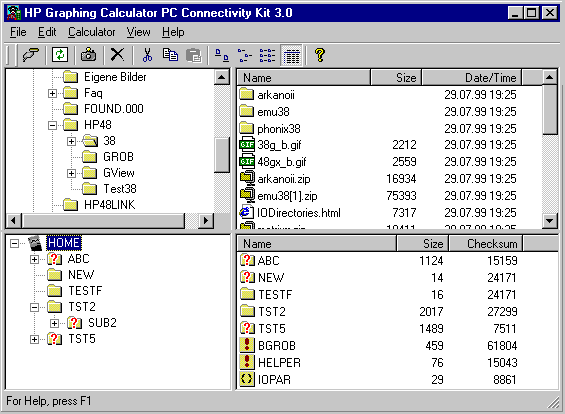Image resolution: width=565 pixels, height=414 pixels.
Task: Click the Copy toolbar icon
Action: (170, 55)
